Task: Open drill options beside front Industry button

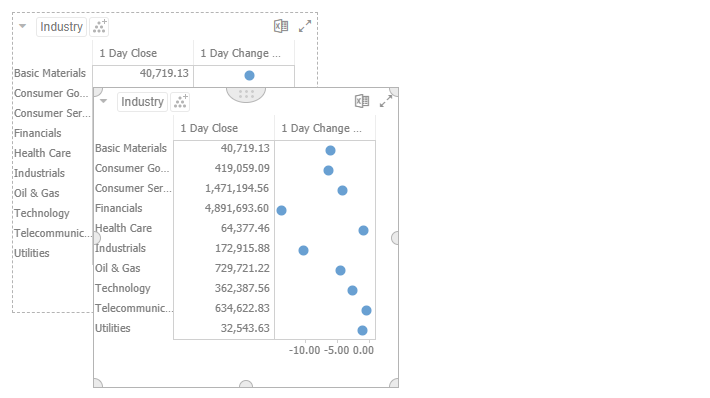Action: click(180, 102)
